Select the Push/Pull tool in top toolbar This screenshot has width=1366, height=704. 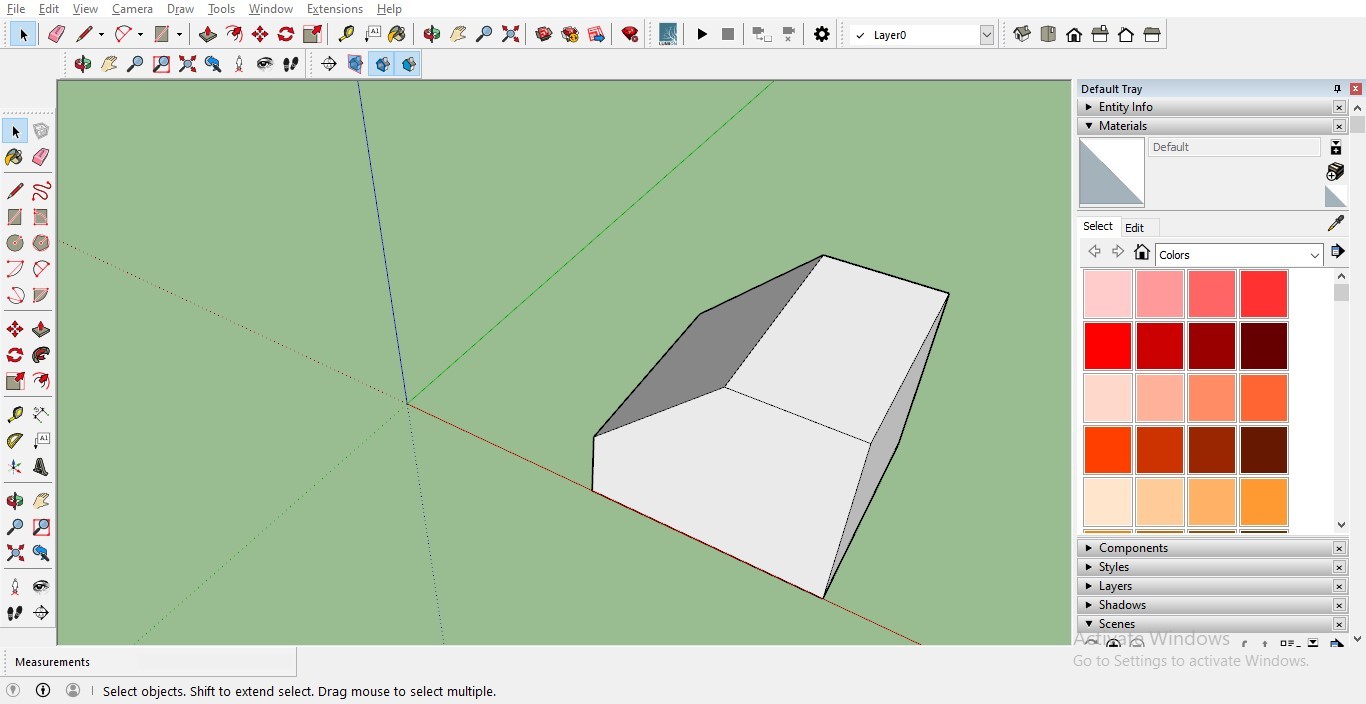click(x=208, y=34)
